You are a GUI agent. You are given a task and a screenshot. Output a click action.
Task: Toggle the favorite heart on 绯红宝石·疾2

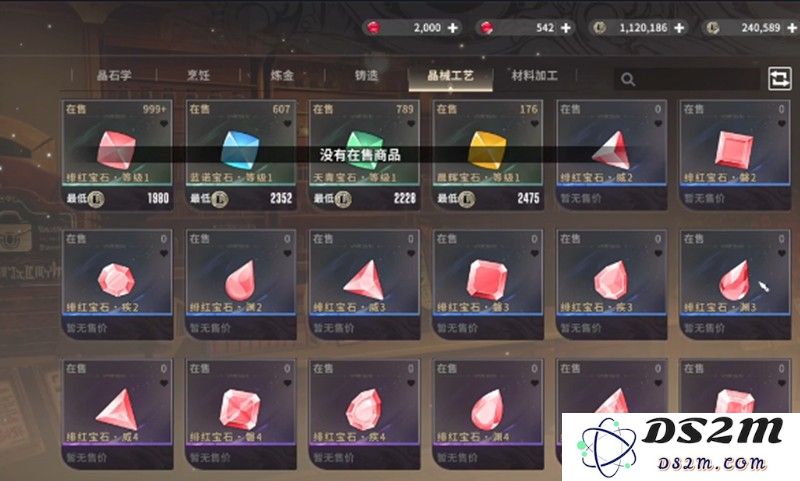click(x=164, y=253)
